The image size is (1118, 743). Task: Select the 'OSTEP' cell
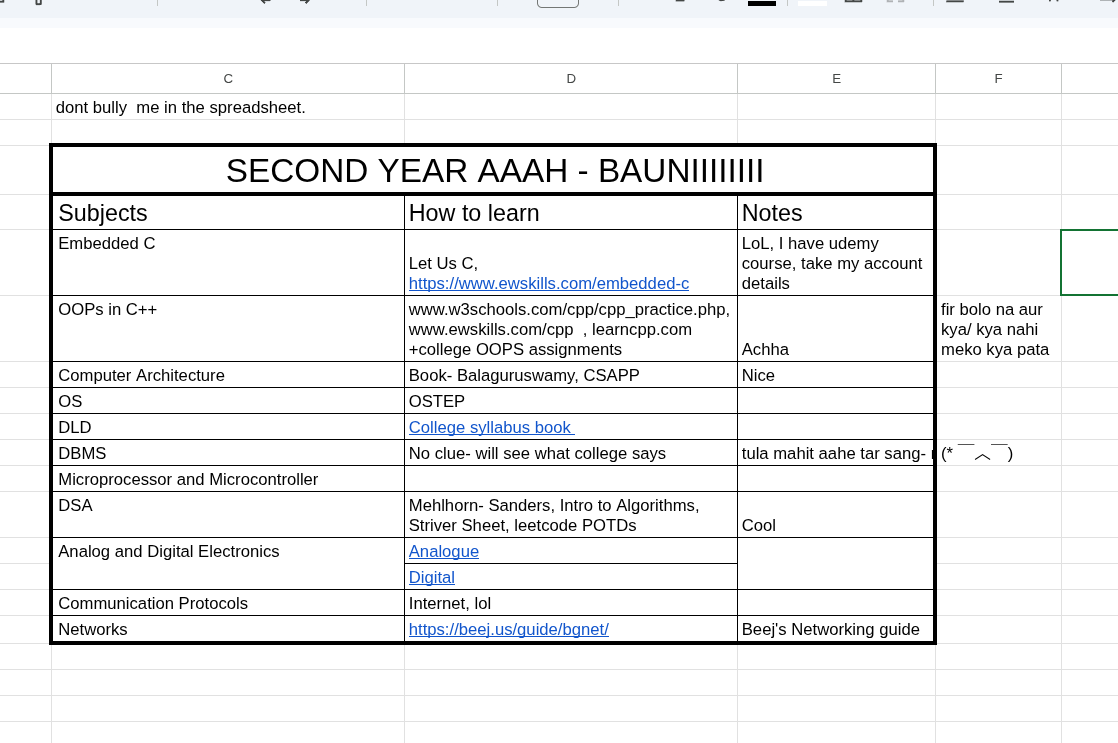coord(571,401)
